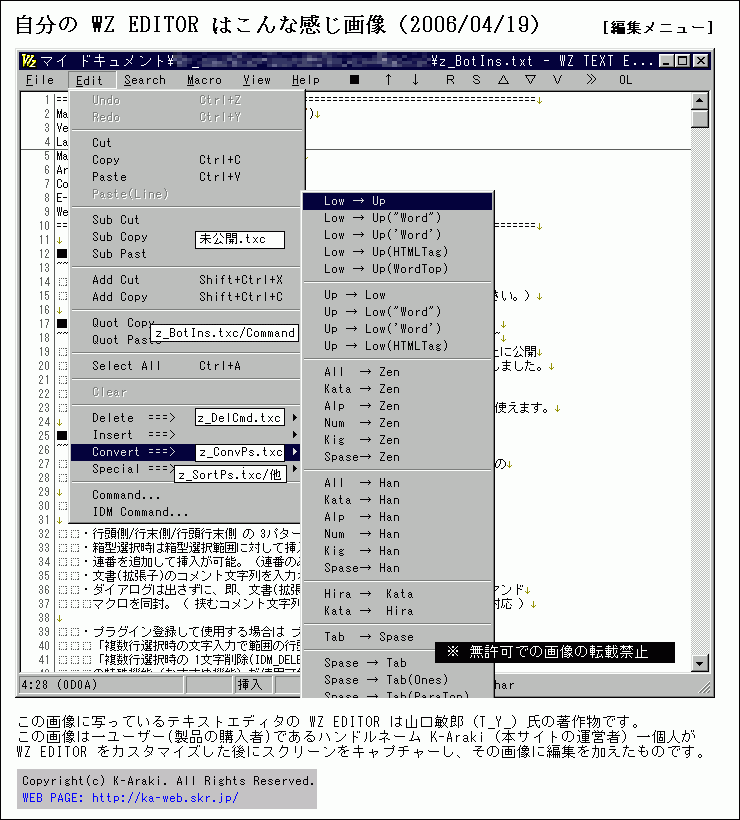Image resolution: width=740 pixels, height=820 pixels.
Task: Open the ka-web.skr.jp web page link
Action: (x=165, y=798)
